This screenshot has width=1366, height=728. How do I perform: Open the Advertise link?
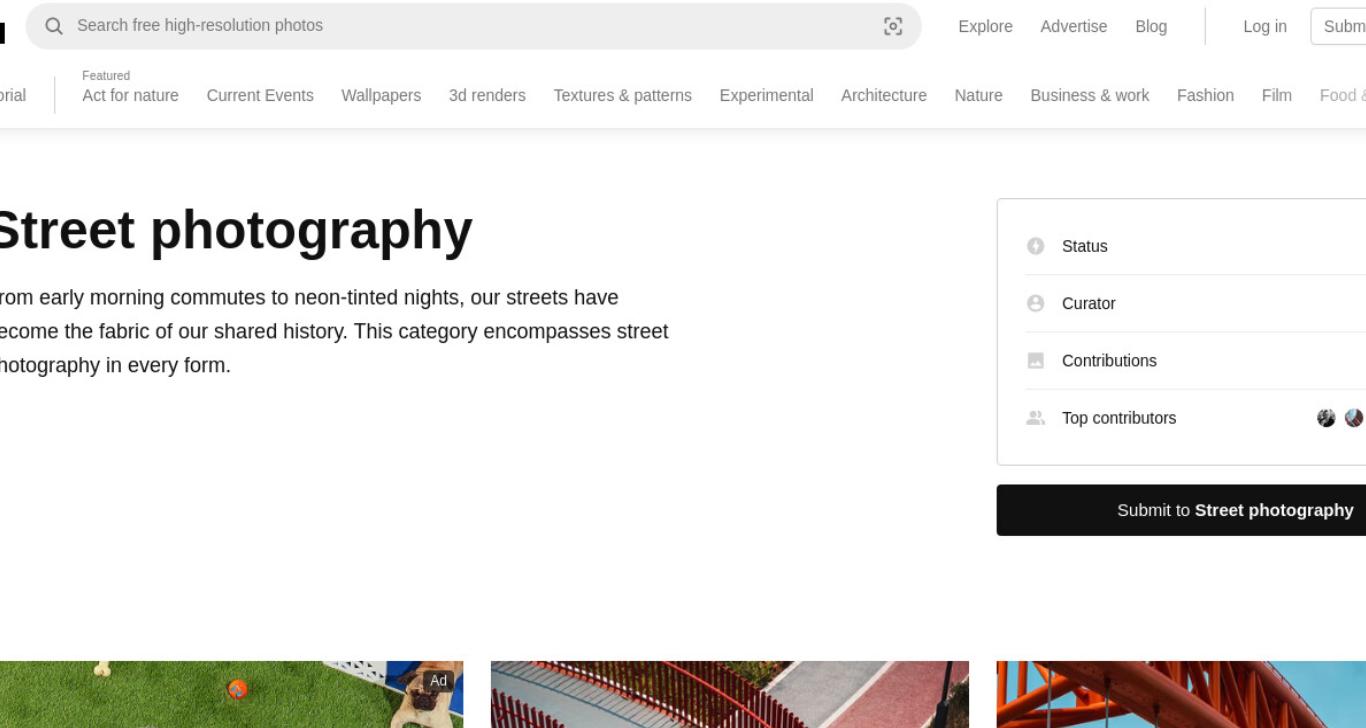(1073, 26)
